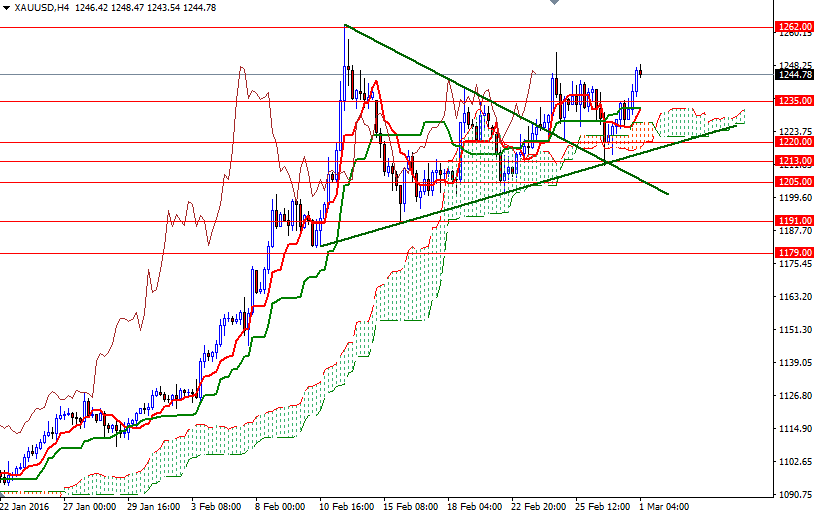Click the 1114.90 value on price axis
The width and height of the screenshot is (814, 514).
(795, 429)
